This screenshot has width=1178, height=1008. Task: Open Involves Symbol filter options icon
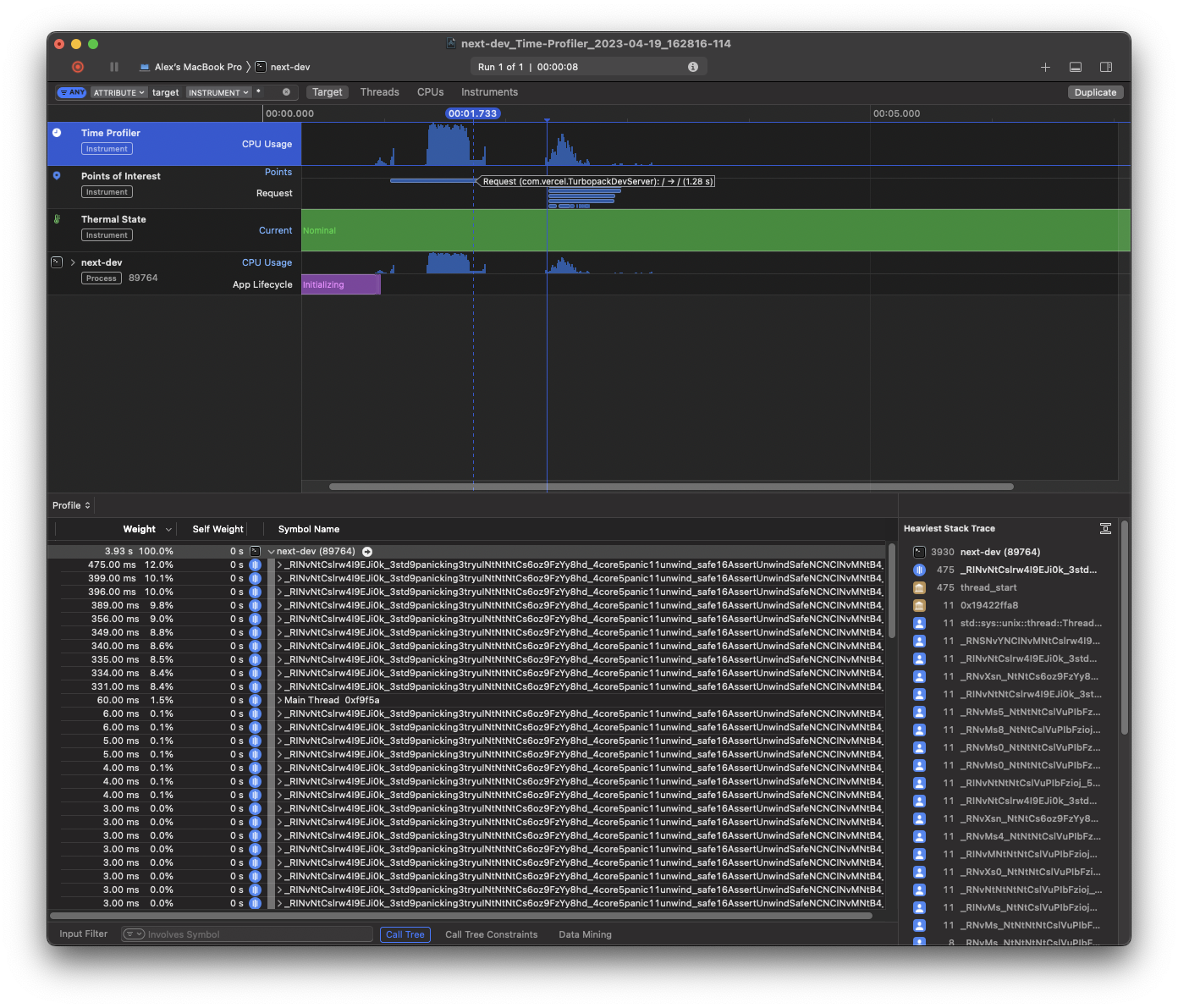click(x=134, y=934)
